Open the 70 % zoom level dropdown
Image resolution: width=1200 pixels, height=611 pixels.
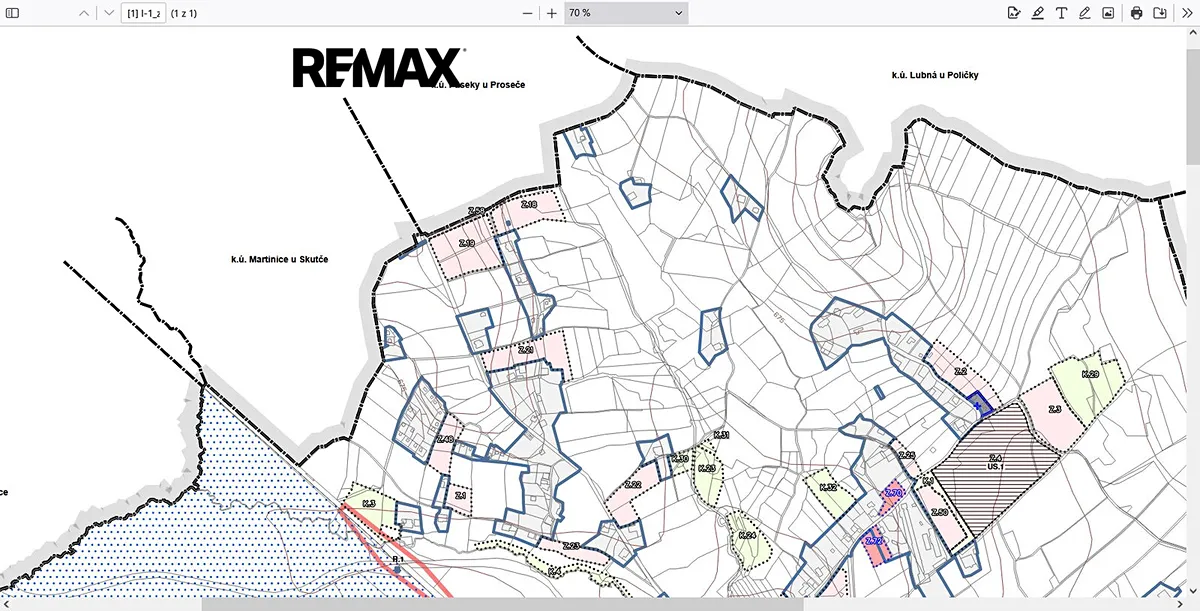pos(625,13)
